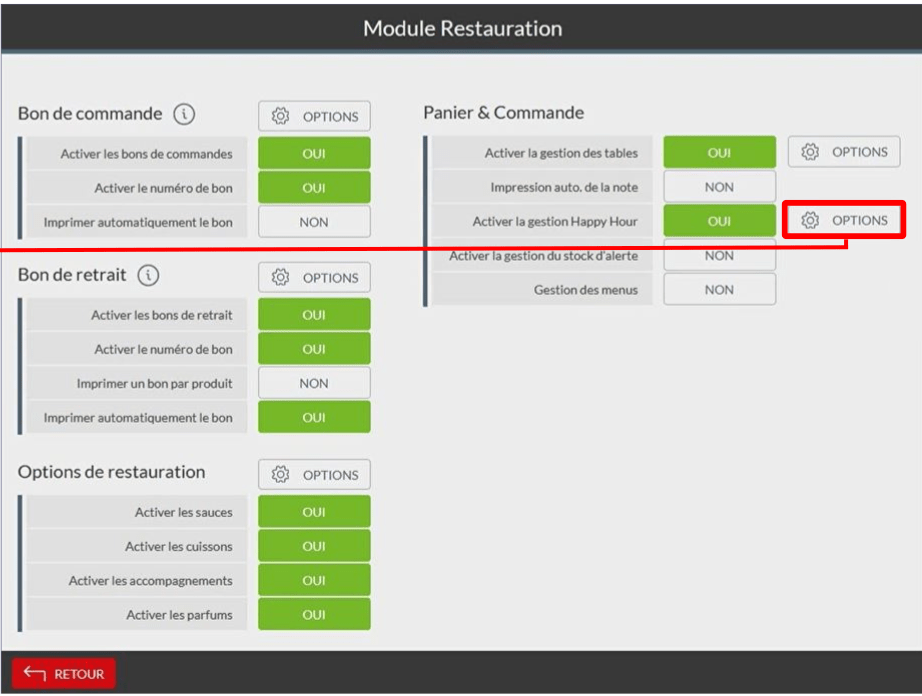Image resolution: width=922 pixels, height=696 pixels.
Task: Enable Activer la gestion du stock d'alerte
Action: (x=719, y=255)
